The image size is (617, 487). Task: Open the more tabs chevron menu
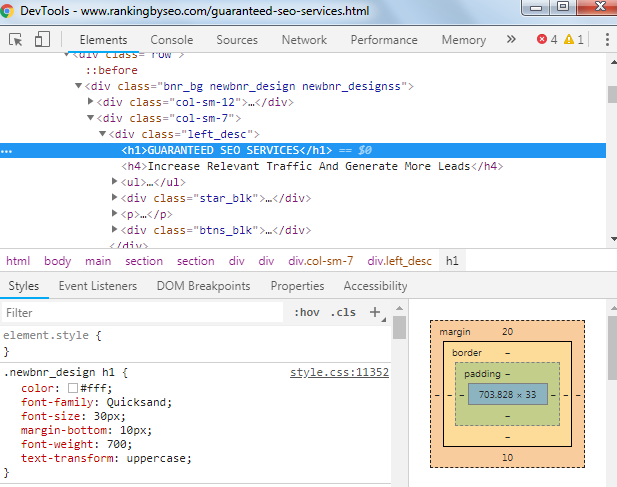pyautogui.click(x=511, y=39)
